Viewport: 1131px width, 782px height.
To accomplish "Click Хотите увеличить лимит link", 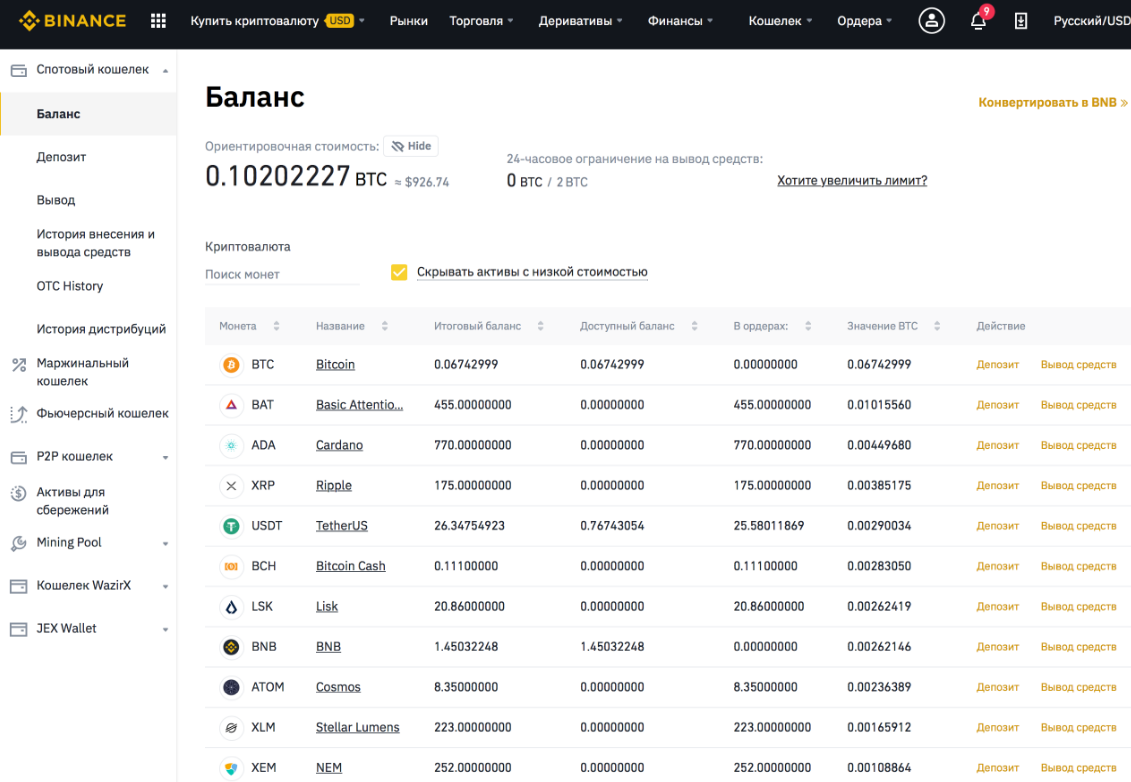I will [x=852, y=180].
